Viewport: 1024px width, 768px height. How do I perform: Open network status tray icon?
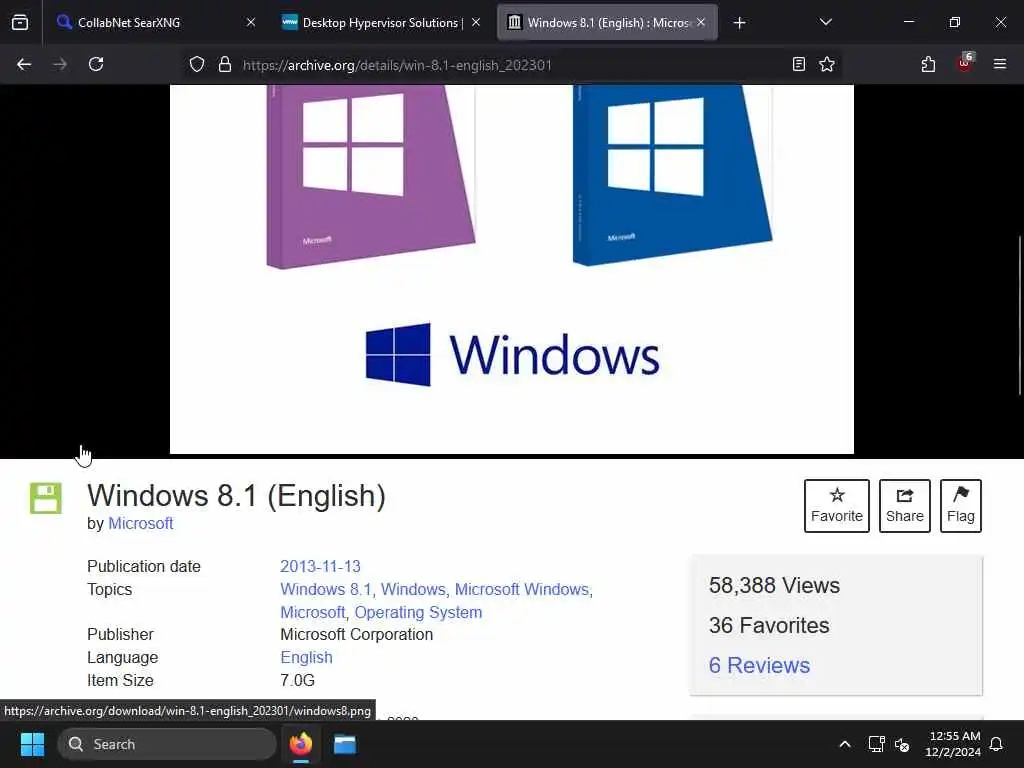tap(876, 744)
